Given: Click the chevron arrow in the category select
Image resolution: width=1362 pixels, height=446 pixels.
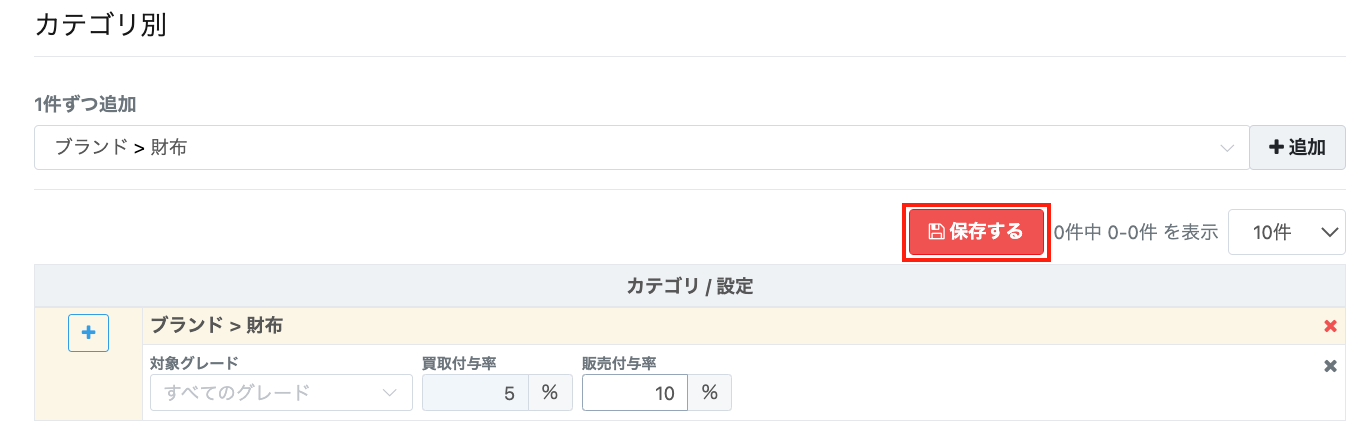Looking at the screenshot, I should [1227, 148].
